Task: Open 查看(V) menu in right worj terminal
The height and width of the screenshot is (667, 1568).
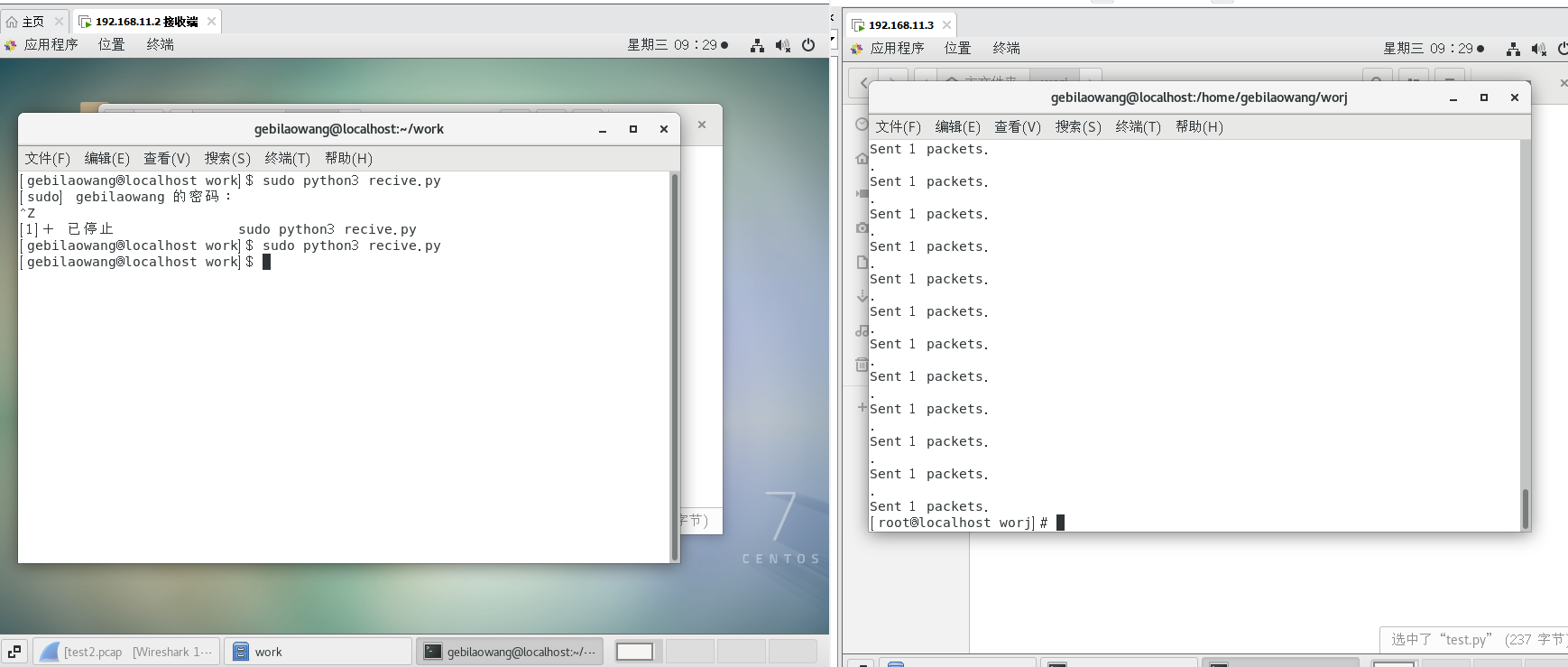Action: [1018, 126]
